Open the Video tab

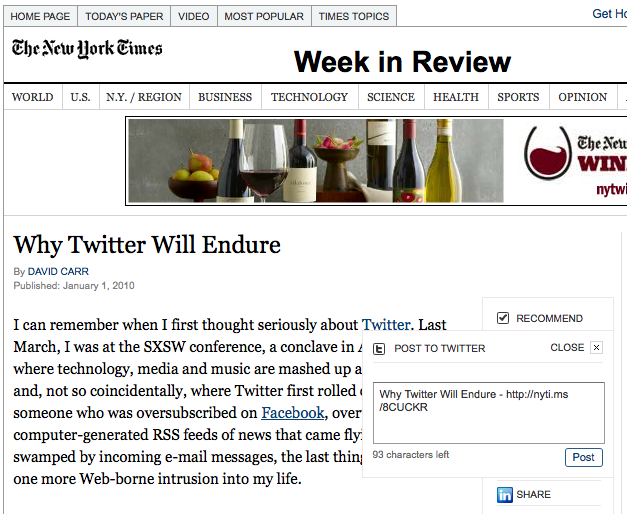pos(193,16)
